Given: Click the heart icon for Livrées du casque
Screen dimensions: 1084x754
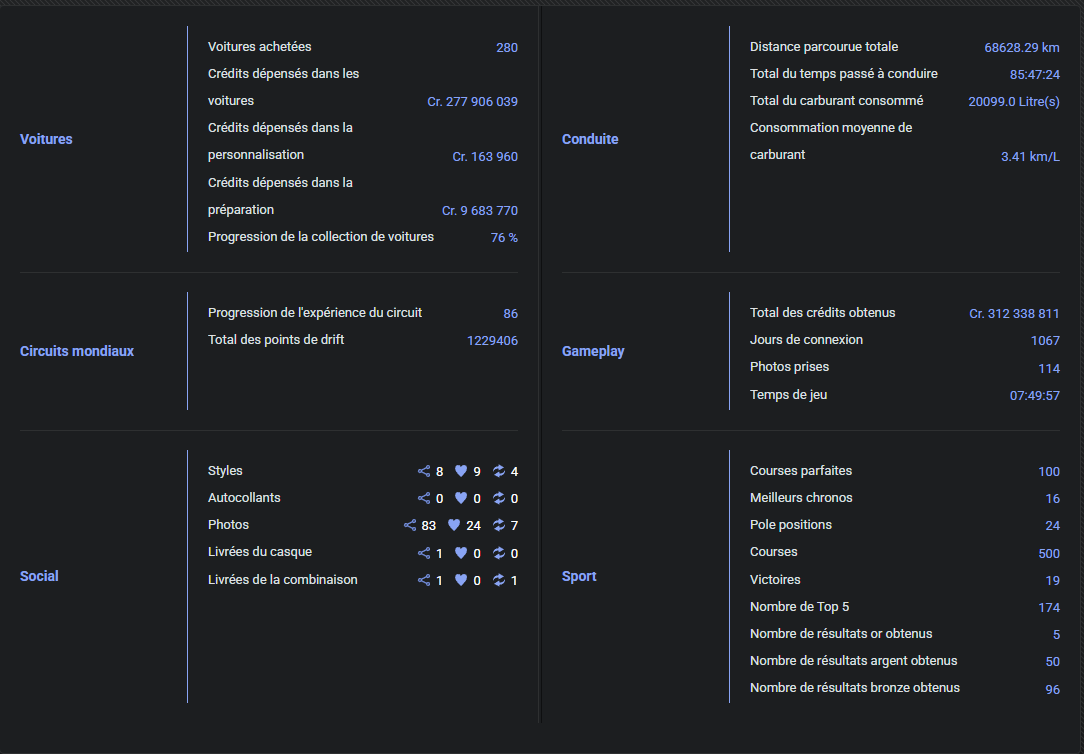Looking at the screenshot, I should coord(461,553).
